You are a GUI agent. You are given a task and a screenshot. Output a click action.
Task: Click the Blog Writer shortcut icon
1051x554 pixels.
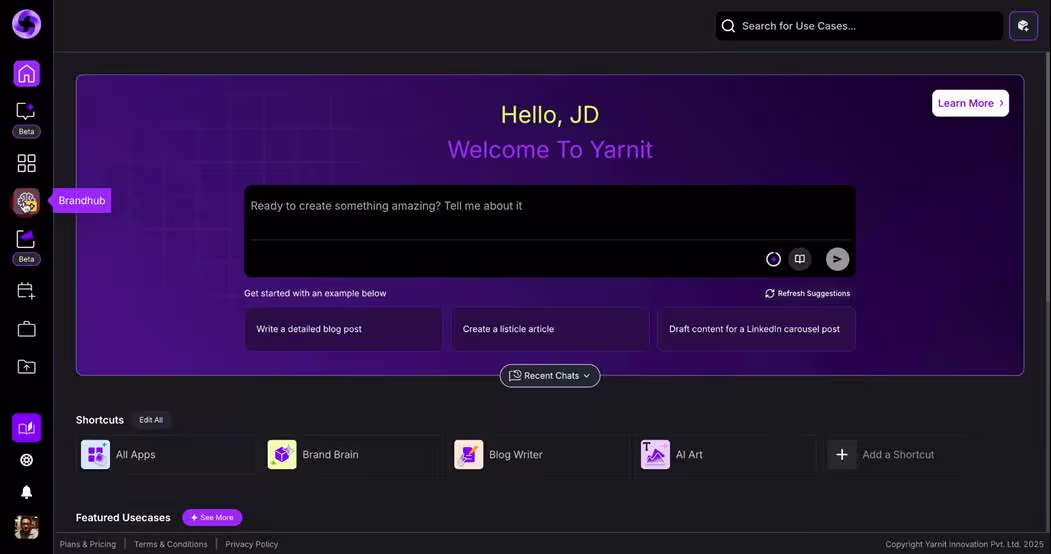coord(469,455)
